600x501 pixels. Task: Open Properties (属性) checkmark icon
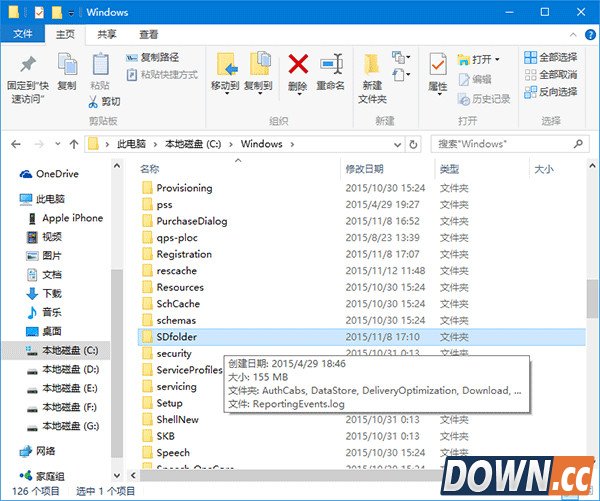(438, 64)
